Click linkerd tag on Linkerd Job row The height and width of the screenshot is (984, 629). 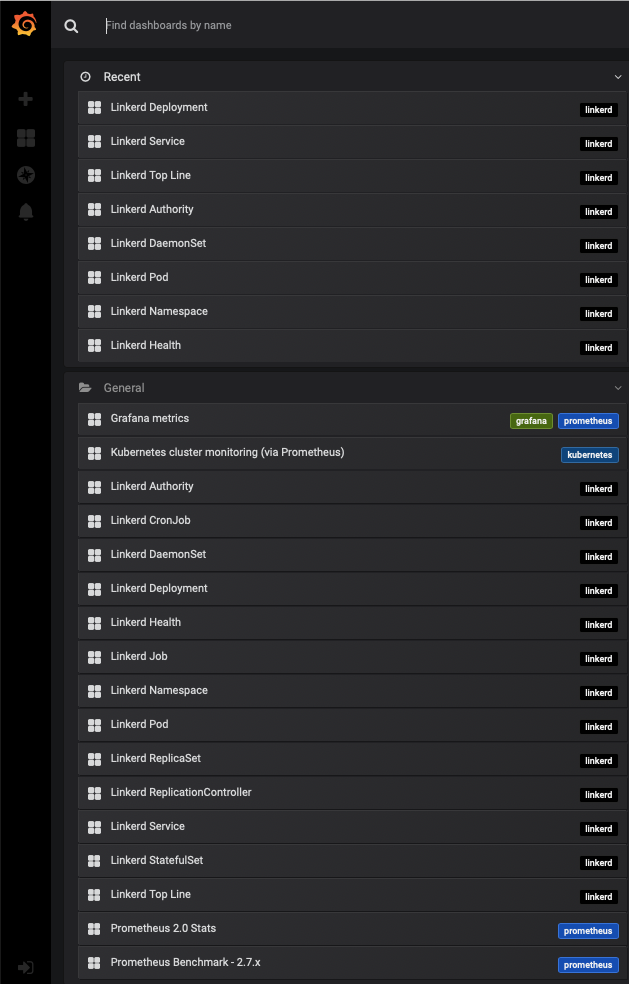tap(599, 659)
